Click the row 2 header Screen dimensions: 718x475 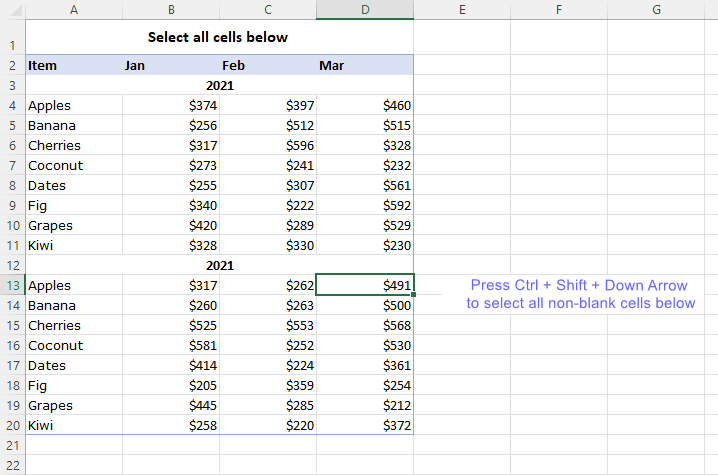[x=12, y=65]
